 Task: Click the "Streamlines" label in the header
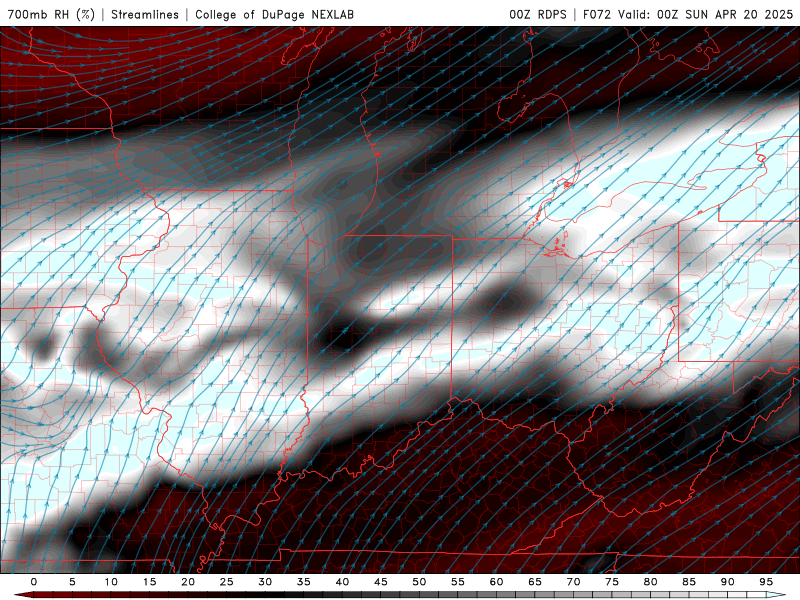coord(145,14)
